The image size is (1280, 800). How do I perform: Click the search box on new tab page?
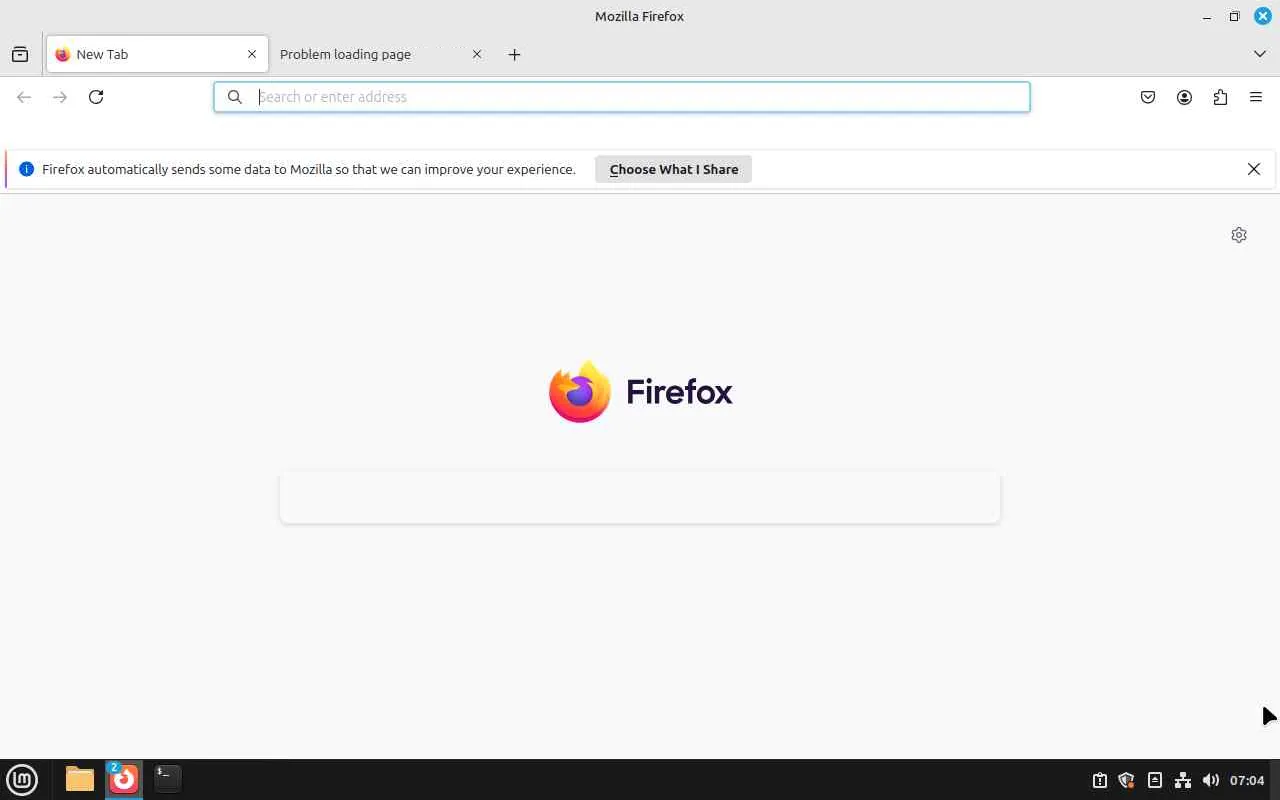[x=640, y=497]
